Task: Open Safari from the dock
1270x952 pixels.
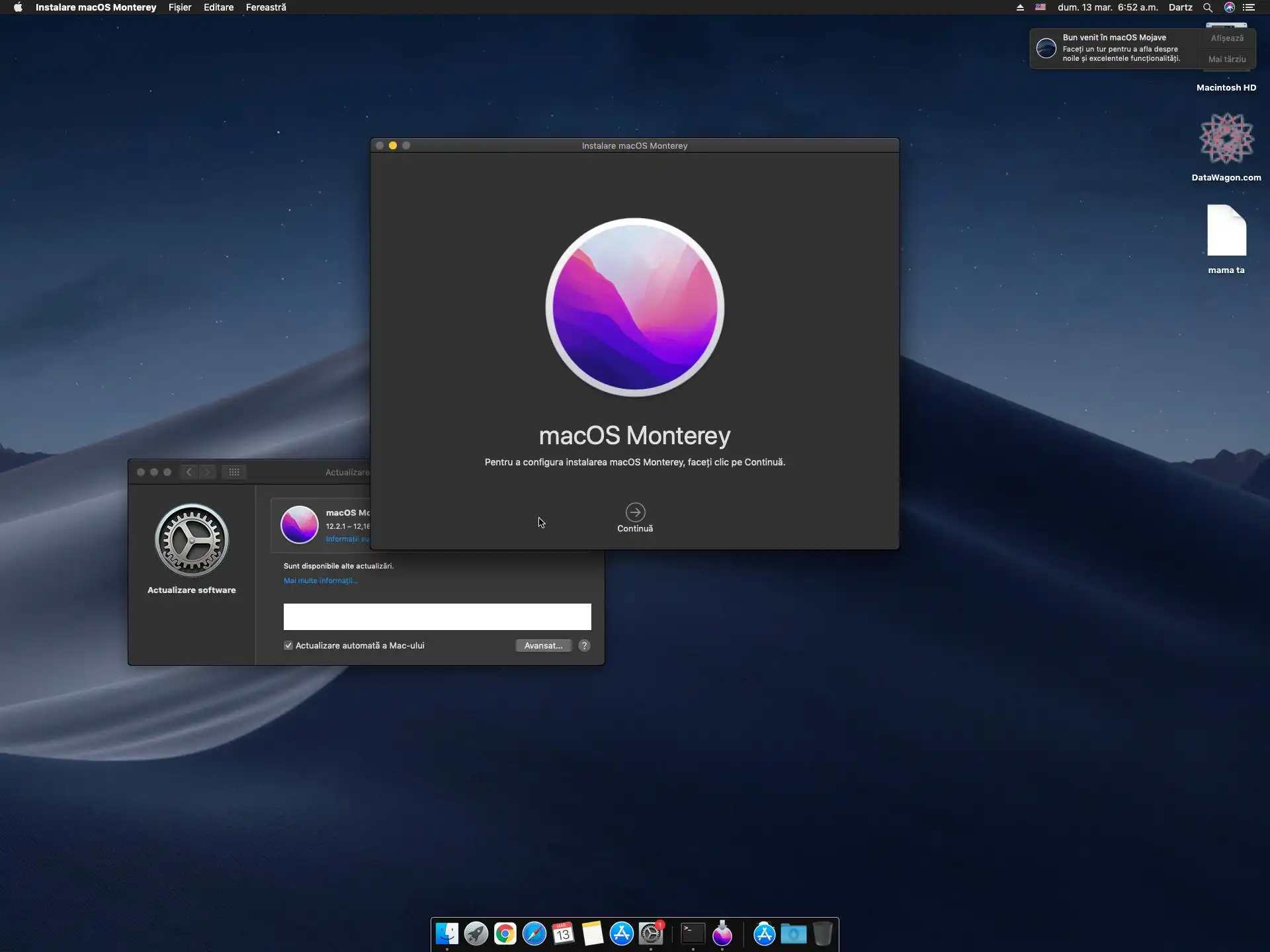Action: coord(534,933)
